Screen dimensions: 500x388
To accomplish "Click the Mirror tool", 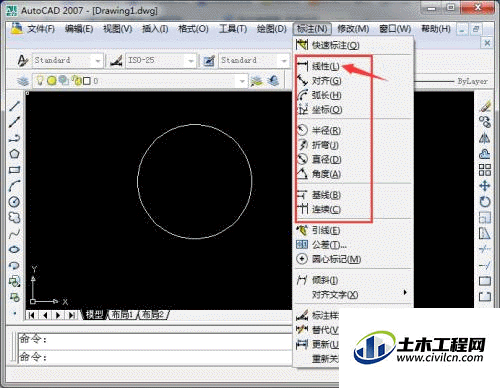I will point(485,138).
